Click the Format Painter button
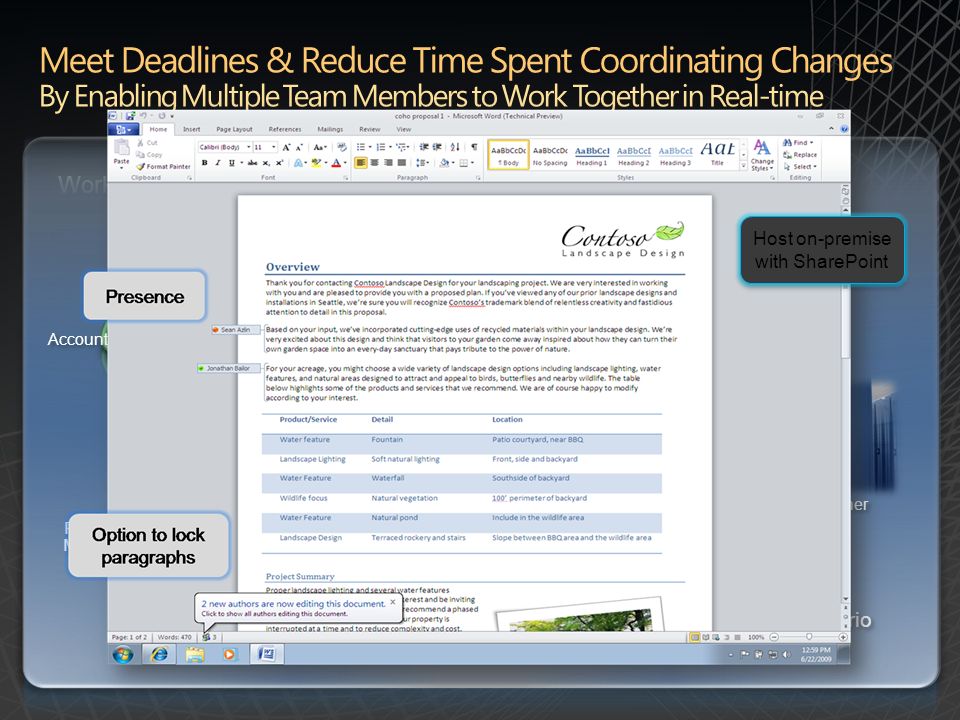 (x=163, y=166)
